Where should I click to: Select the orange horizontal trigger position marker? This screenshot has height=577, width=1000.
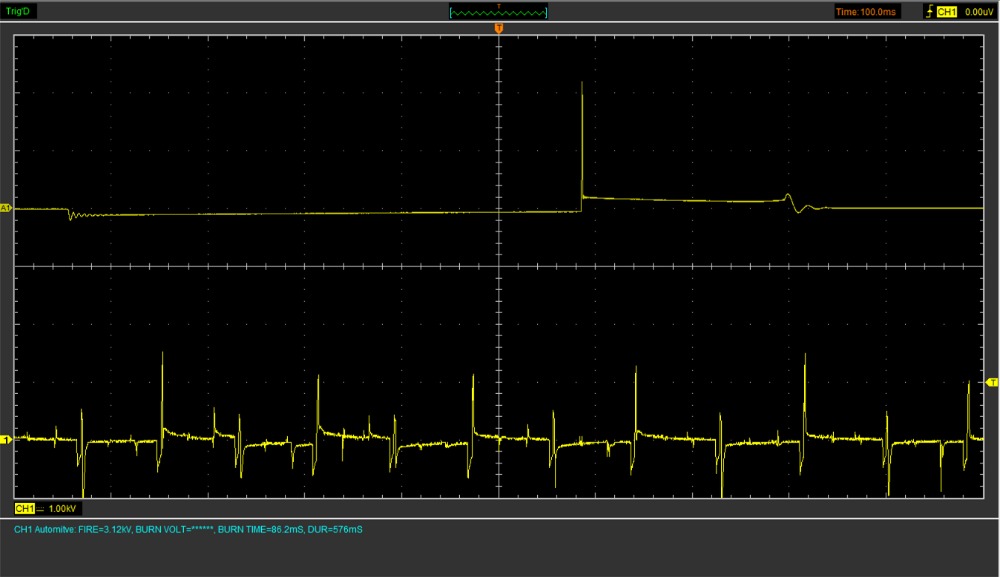coord(499,30)
